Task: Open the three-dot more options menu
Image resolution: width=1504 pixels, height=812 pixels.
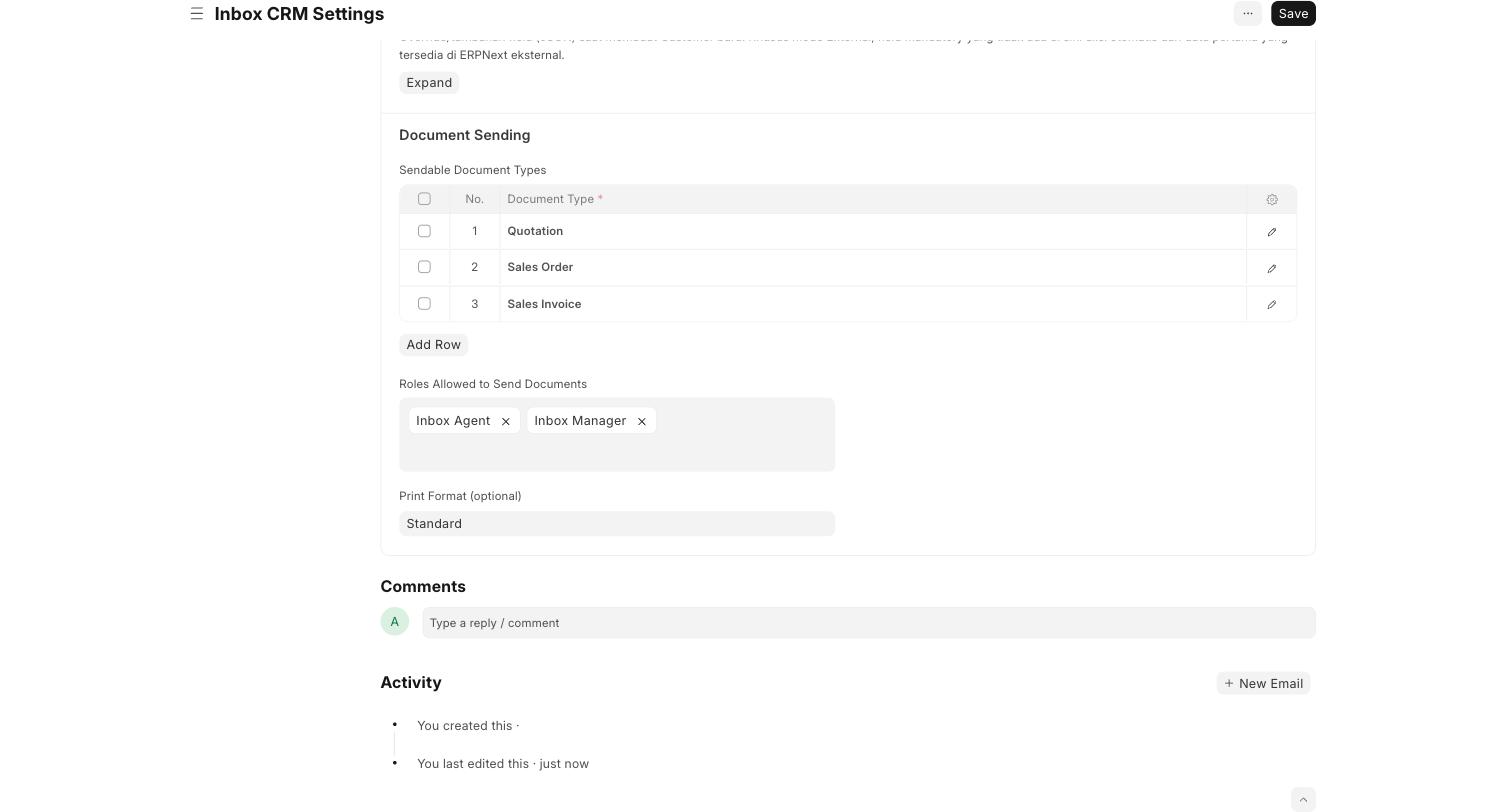Action: [1248, 13]
